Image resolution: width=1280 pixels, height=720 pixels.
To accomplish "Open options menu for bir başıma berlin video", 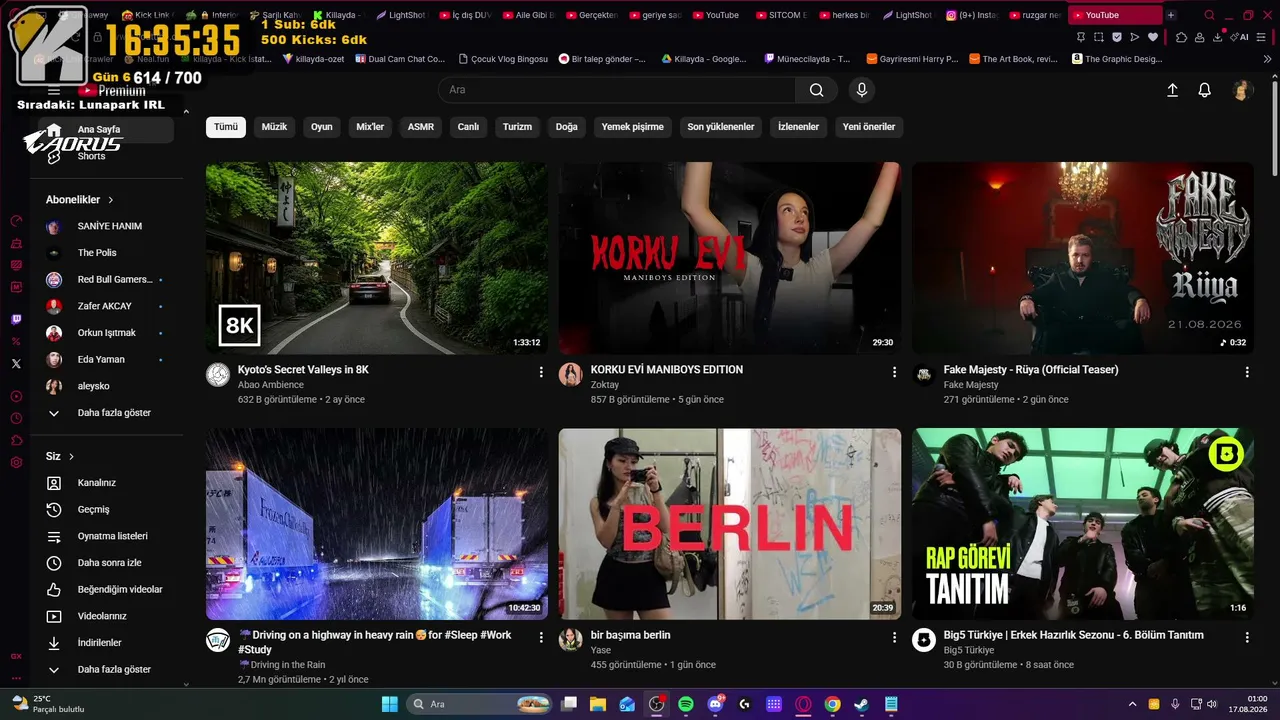I will [894, 637].
